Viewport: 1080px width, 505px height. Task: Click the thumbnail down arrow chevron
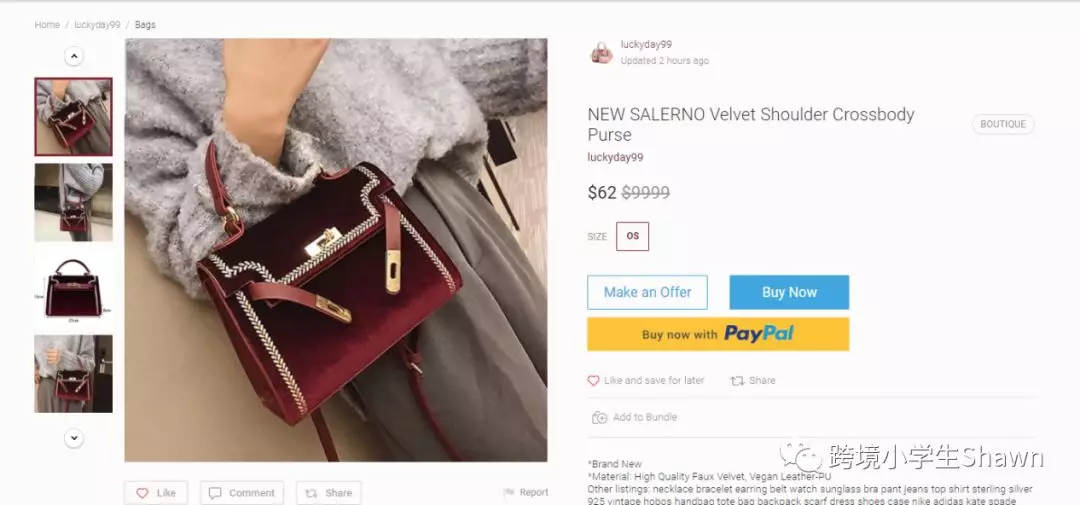click(x=74, y=438)
